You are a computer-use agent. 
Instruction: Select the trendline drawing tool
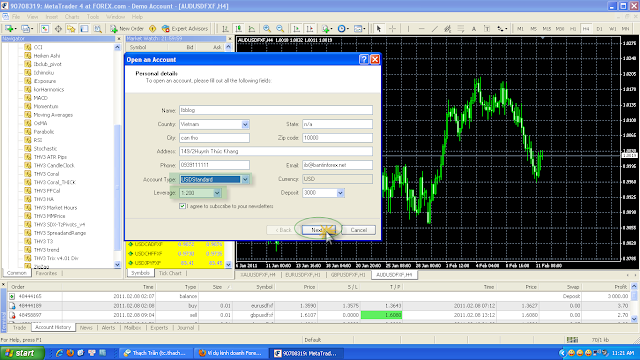(x=435, y=29)
